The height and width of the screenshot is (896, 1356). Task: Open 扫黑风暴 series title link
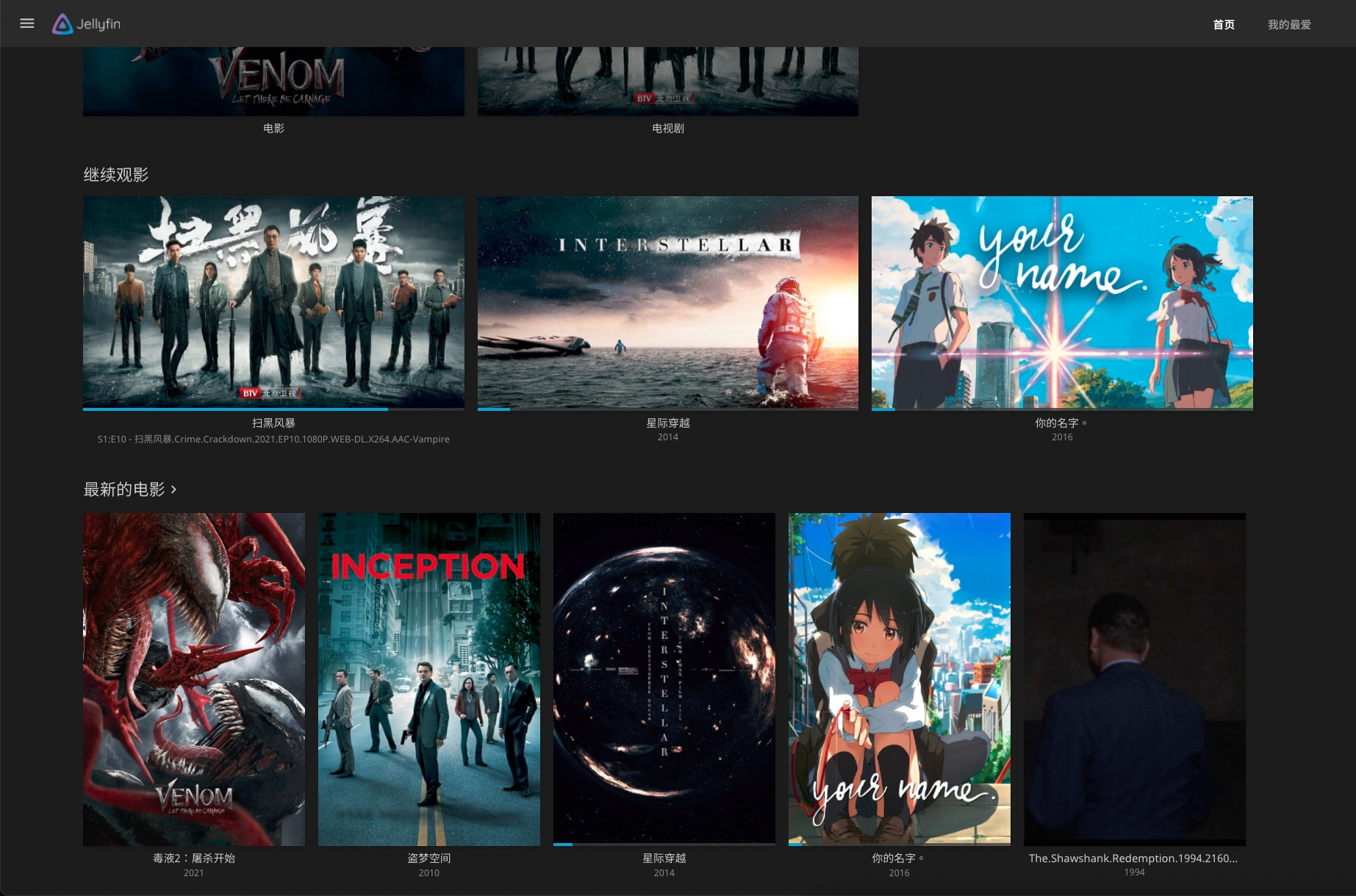(273, 423)
